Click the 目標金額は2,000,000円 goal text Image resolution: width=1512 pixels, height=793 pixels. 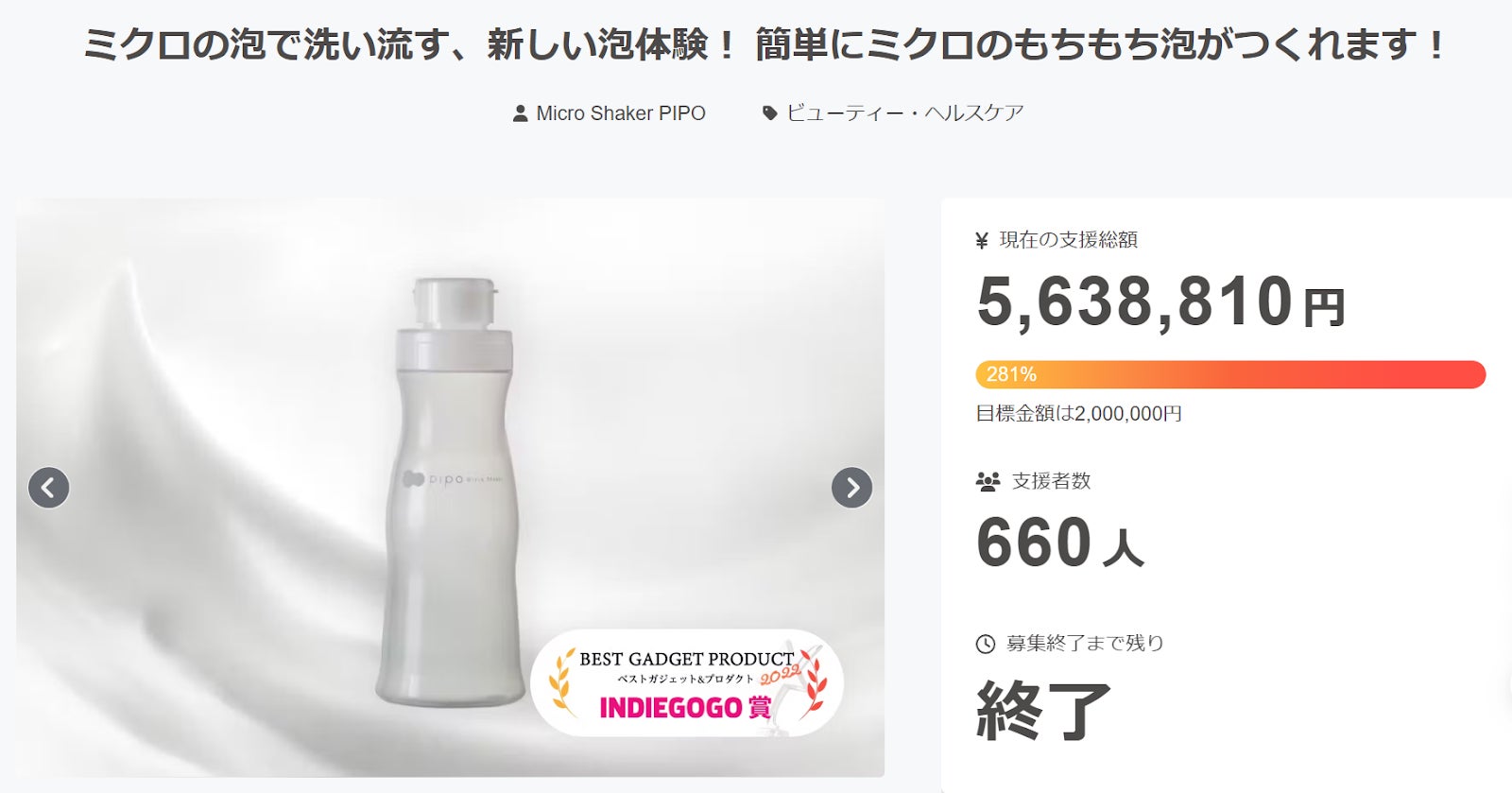(x=1078, y=414)
